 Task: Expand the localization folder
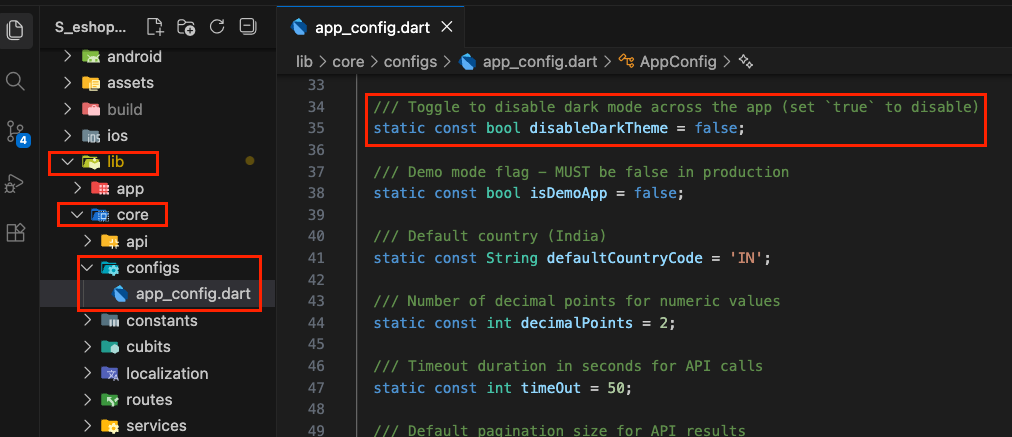(x=166, y=373)
